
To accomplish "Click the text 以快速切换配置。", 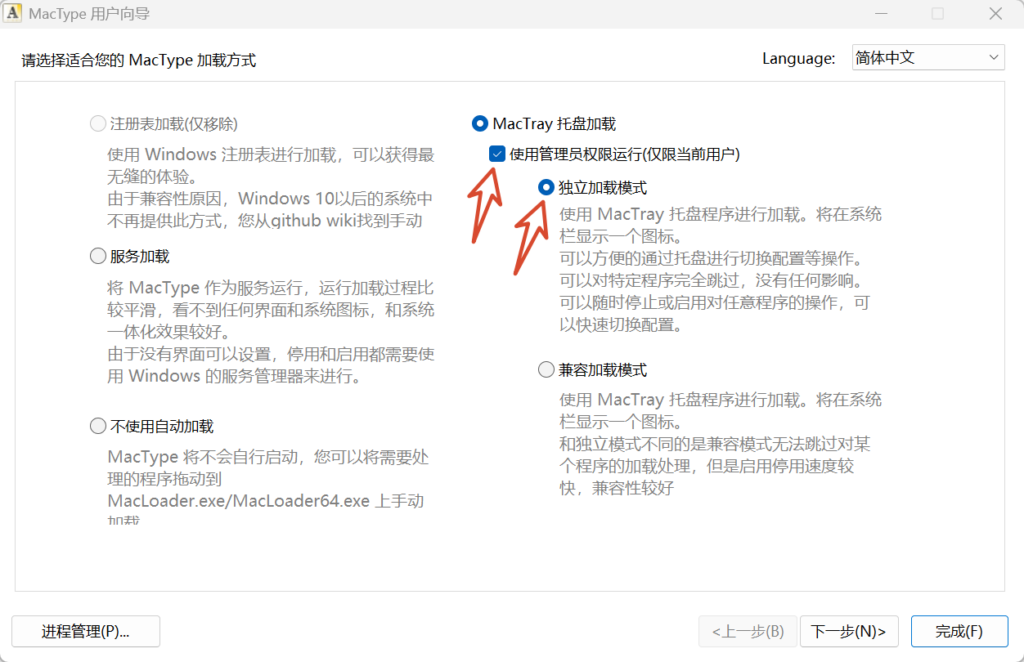I will (621, 324).
